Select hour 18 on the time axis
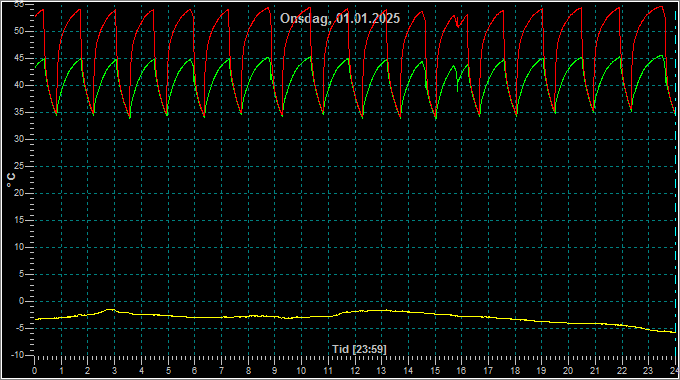 click(515, 371)
